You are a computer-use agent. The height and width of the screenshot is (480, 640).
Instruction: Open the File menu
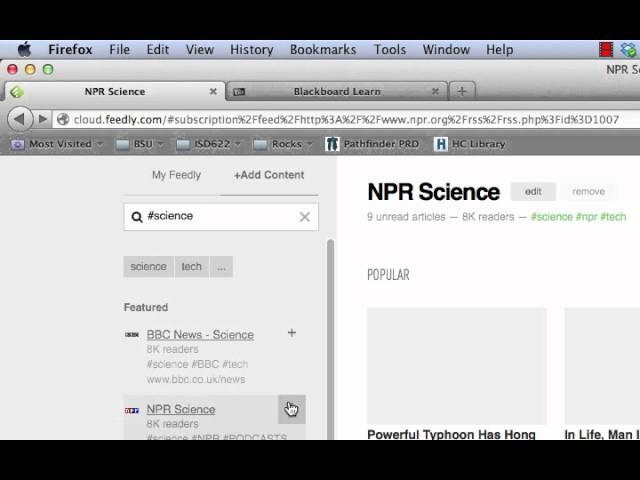[x=120, y=50]
